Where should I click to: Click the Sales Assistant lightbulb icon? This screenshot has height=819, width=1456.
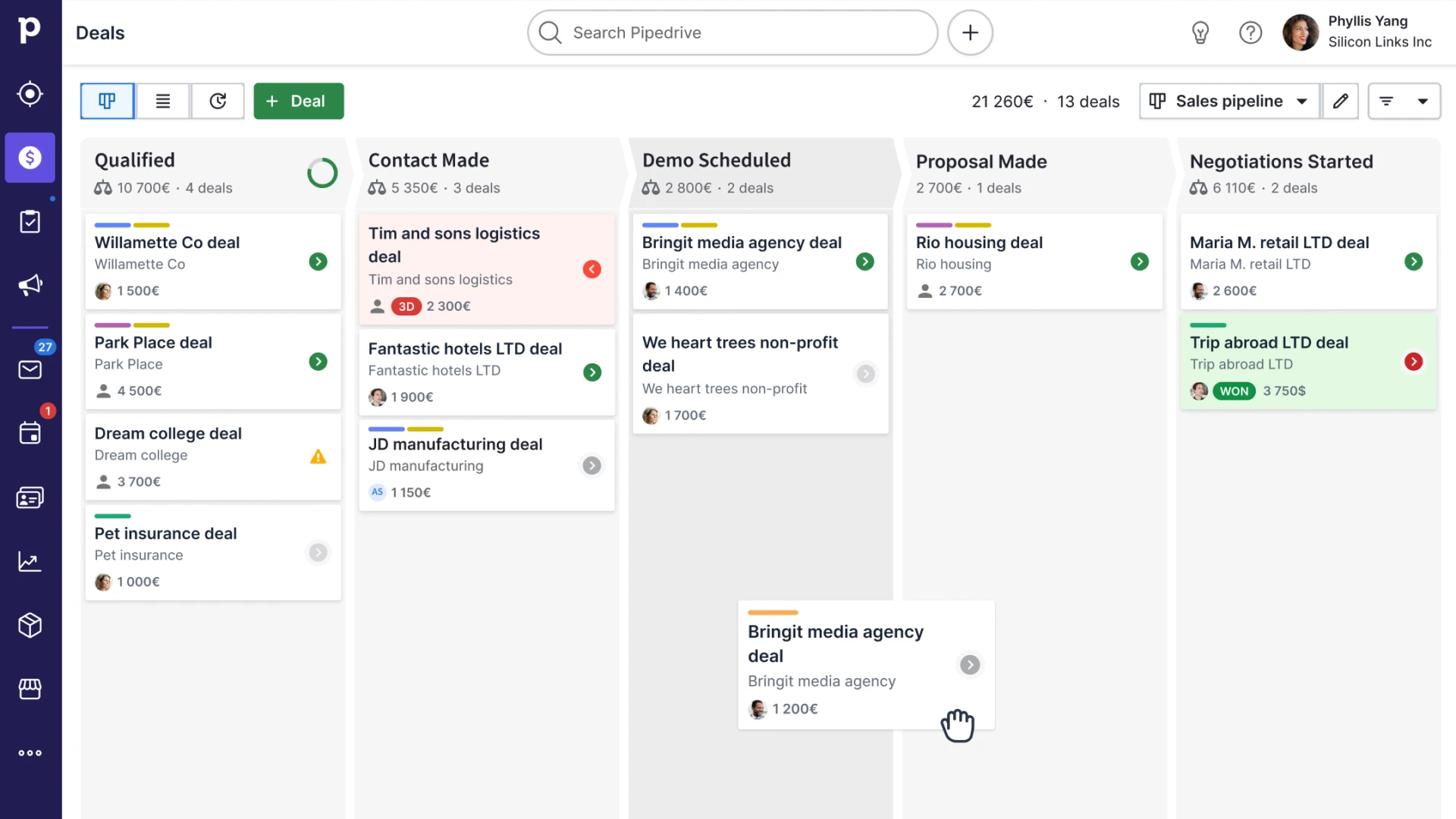click(x=1200, y=33)
